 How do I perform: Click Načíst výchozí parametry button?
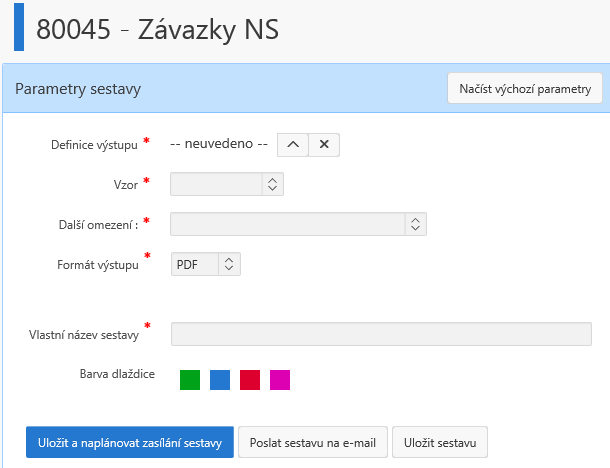tap(524, 88)
